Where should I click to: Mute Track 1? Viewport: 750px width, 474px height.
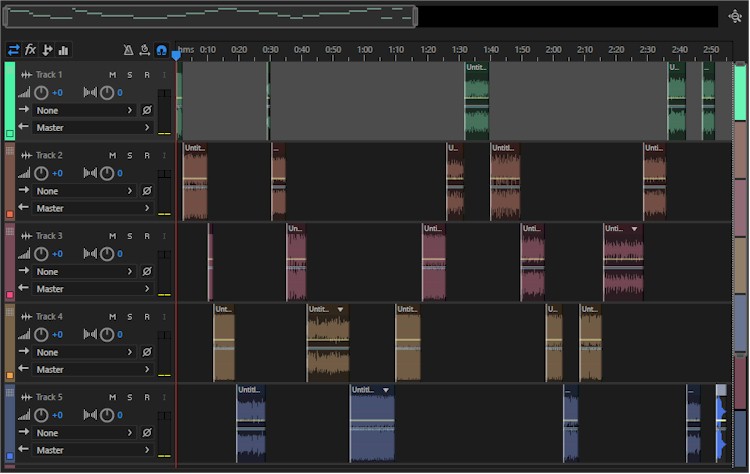coord(112,75)
